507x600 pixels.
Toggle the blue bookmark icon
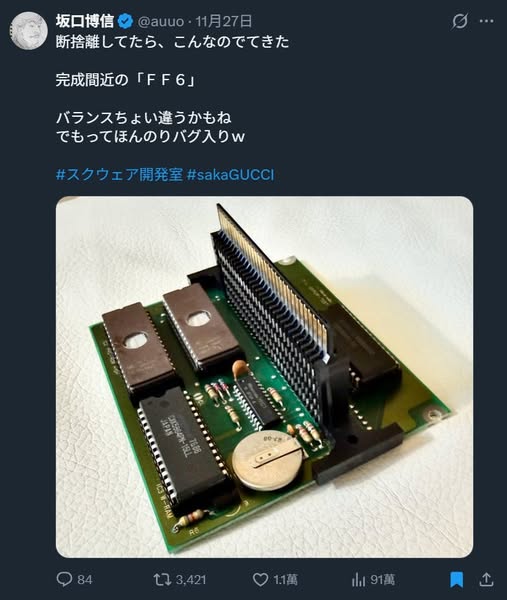(456, 579)
